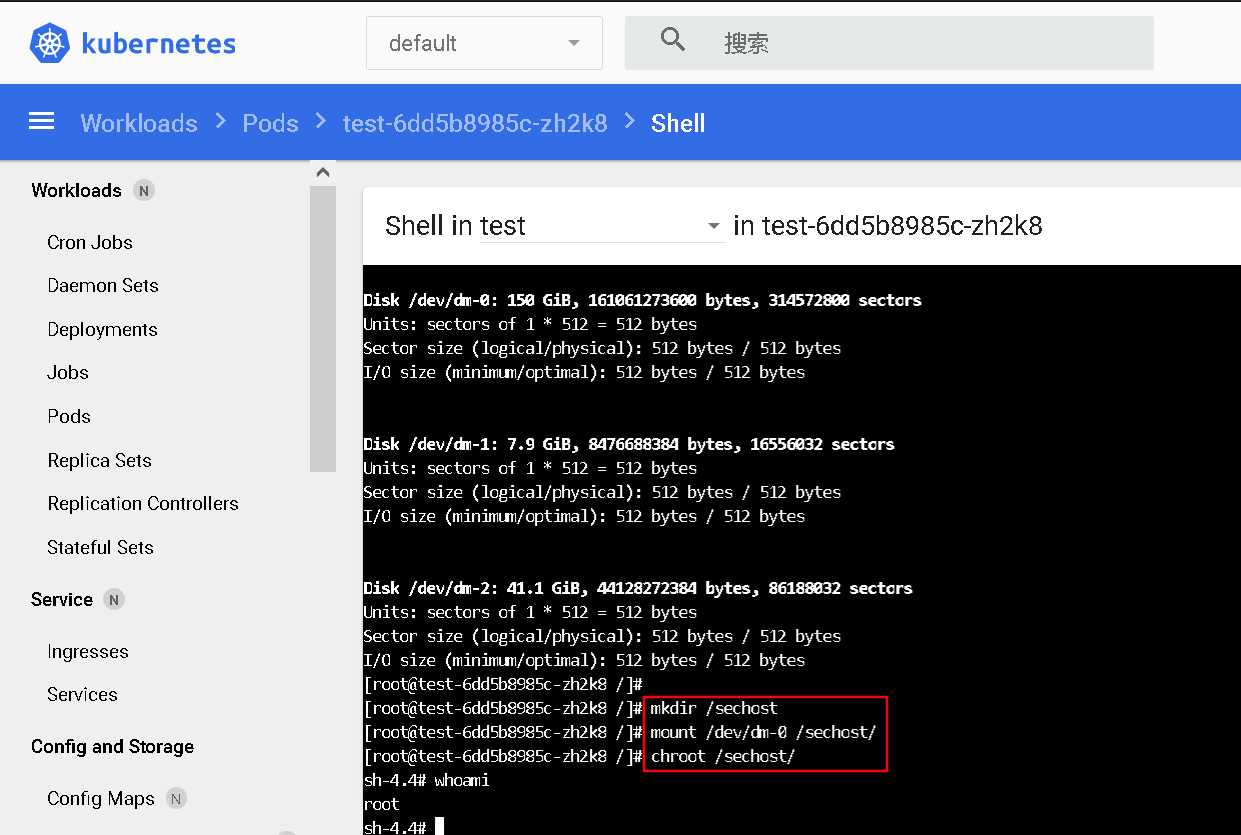Open the Workloads sidebar section
Screen dimensions: 1241x835
[76, 191]
